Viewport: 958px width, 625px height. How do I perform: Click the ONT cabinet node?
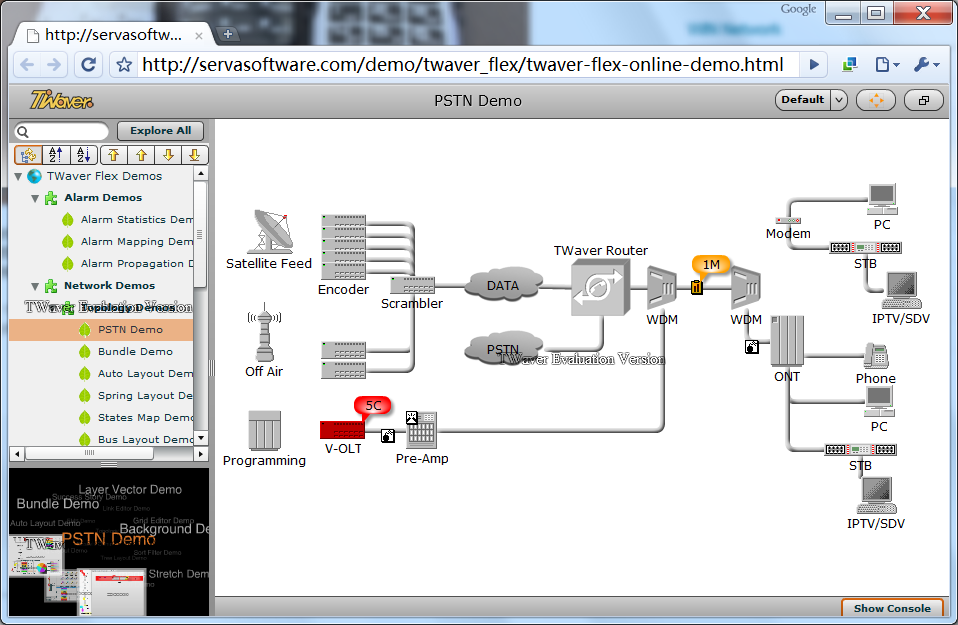[787, 341]
